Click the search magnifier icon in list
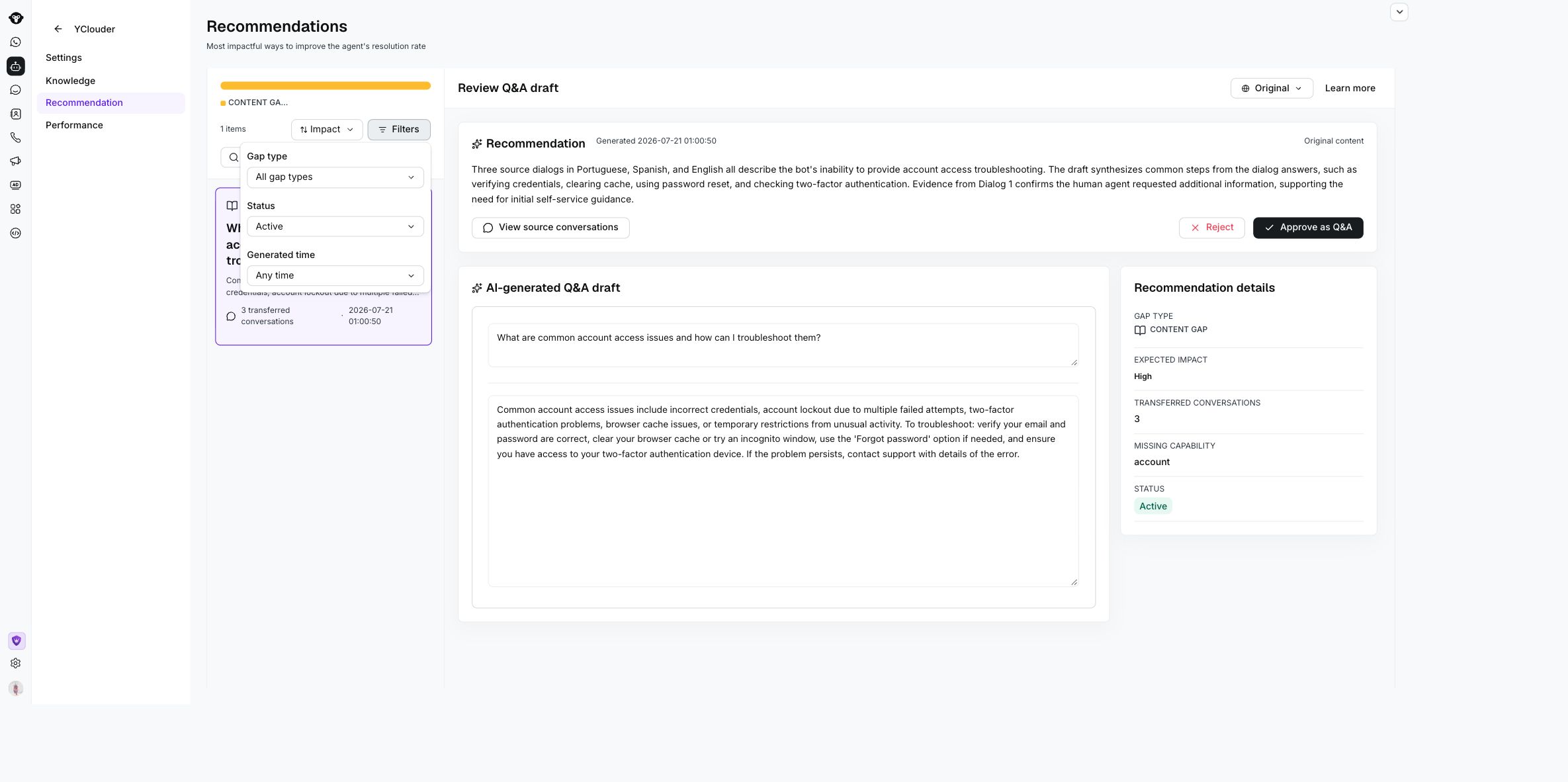This screenshot has height=782, width=1568. tap(234, 157)
